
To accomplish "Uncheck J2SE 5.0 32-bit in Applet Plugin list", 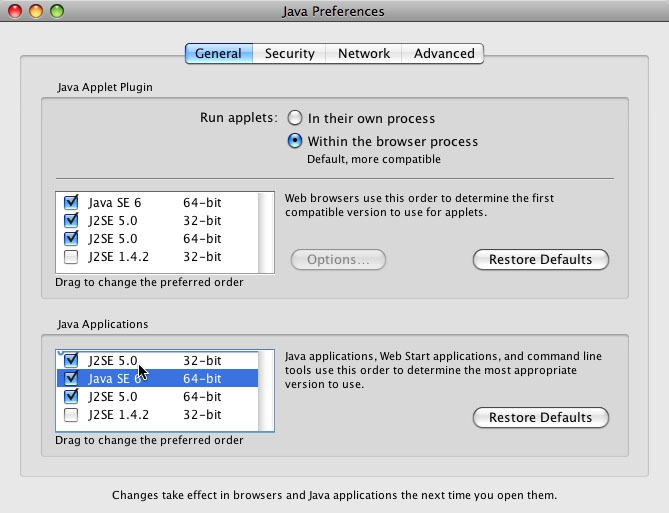I will [x=71, y=220].
